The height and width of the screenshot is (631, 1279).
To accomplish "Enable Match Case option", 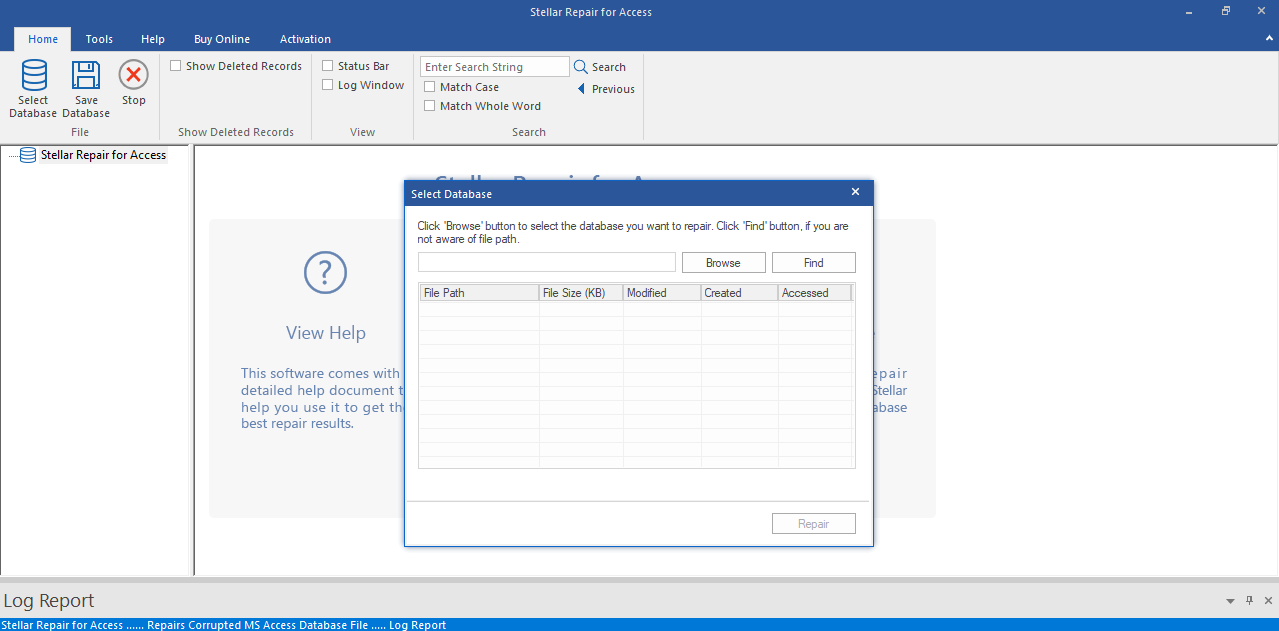I will coord(430,87).
